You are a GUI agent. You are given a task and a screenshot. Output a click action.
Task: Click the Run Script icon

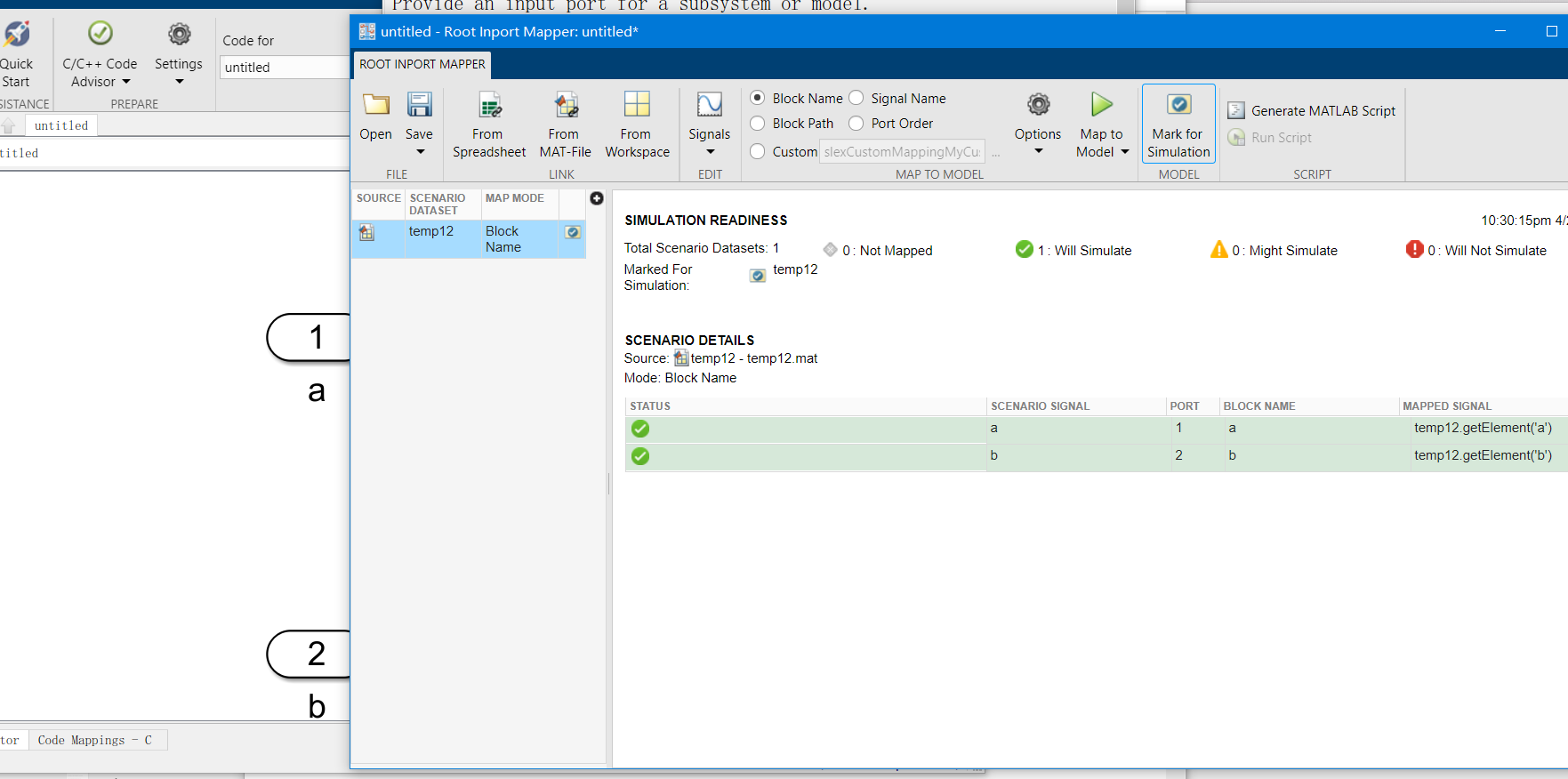tap(1236, 138)
